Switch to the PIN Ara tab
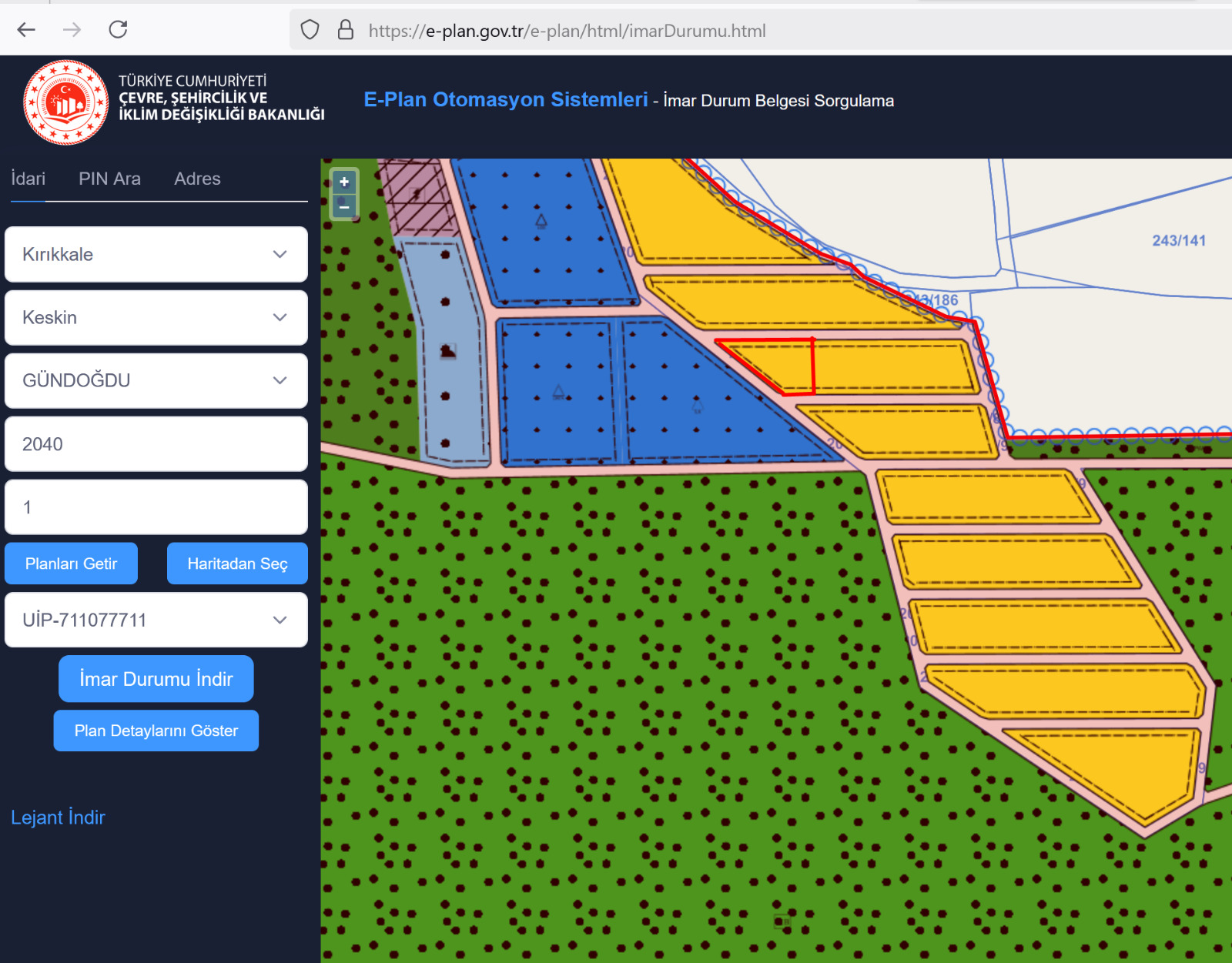This screenshot has height=963, width=1232. click(x=109, y=179)
